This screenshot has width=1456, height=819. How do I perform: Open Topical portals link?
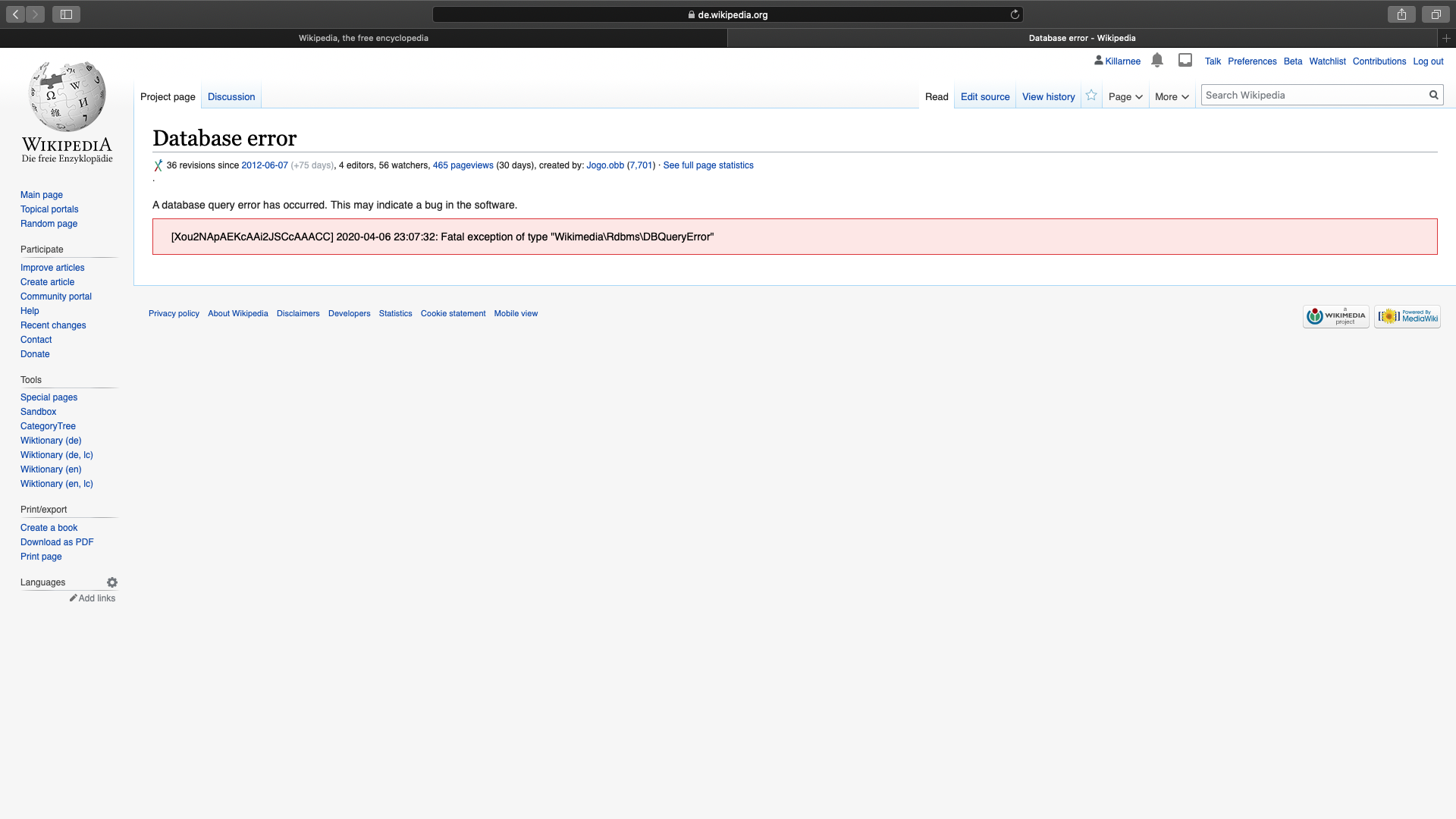[x=49, y=209]
